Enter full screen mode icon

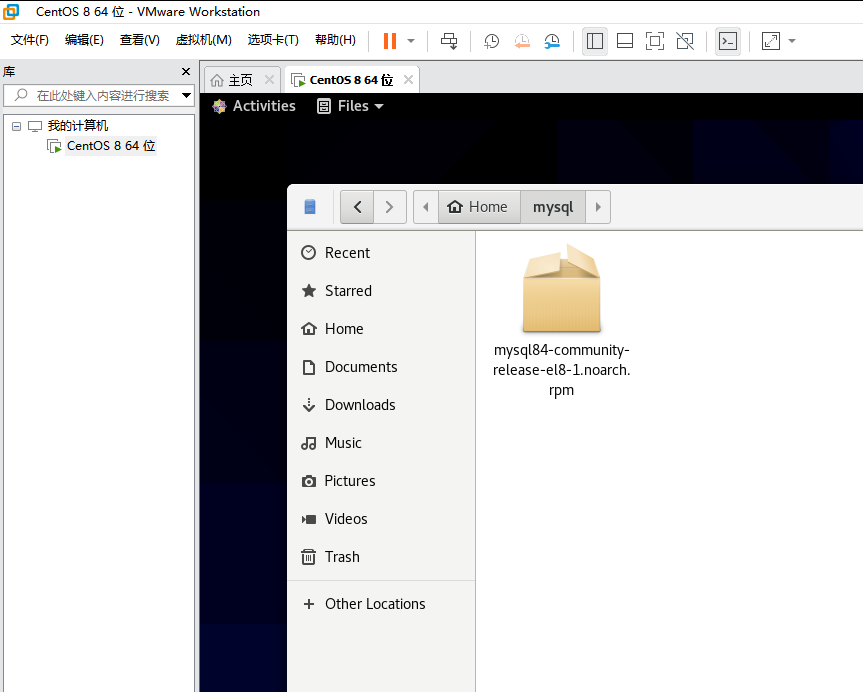coord(654,41)
